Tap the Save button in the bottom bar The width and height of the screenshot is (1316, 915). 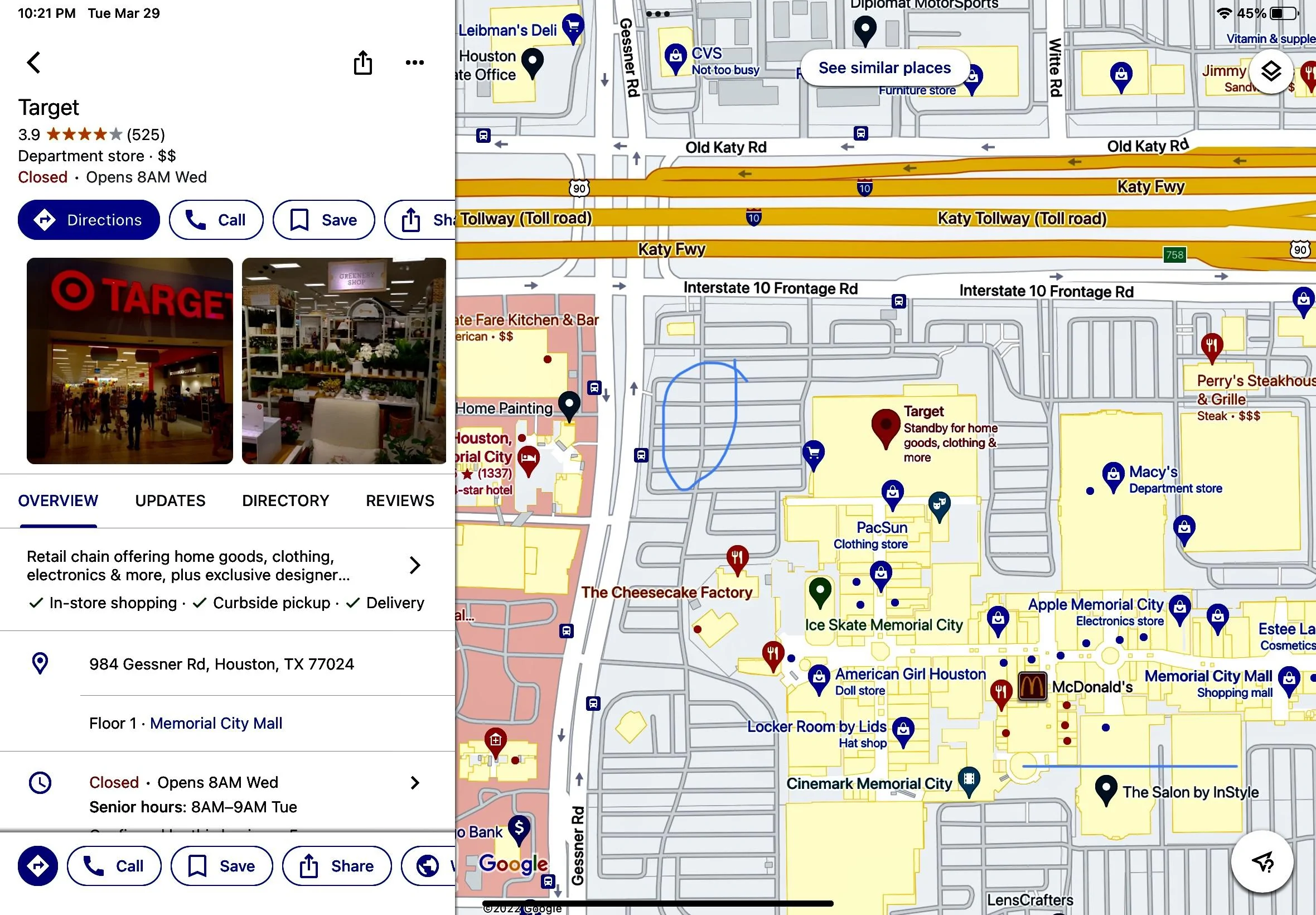[222, 866]
